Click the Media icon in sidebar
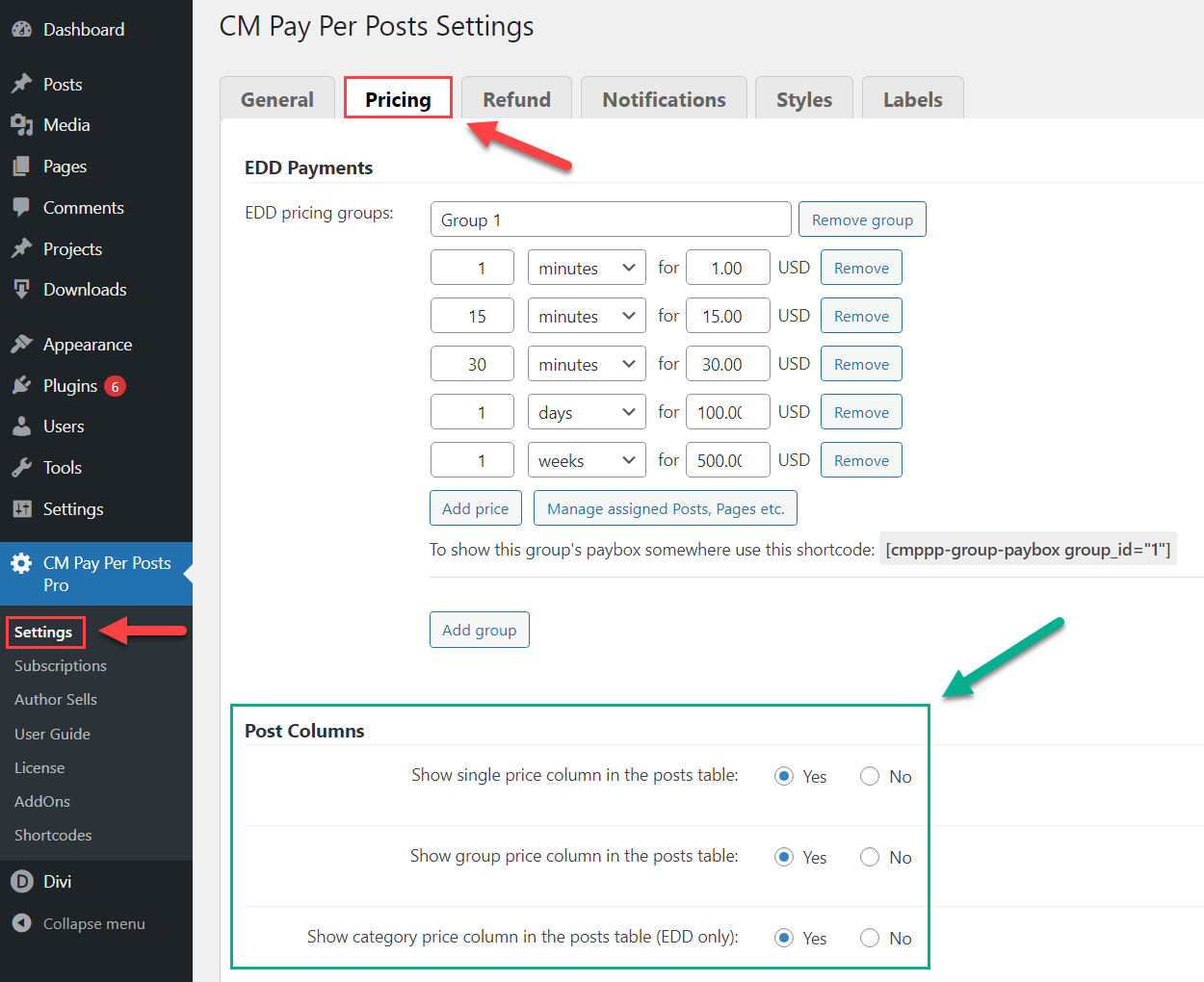The image size is (1204, 982). (21, 125)
